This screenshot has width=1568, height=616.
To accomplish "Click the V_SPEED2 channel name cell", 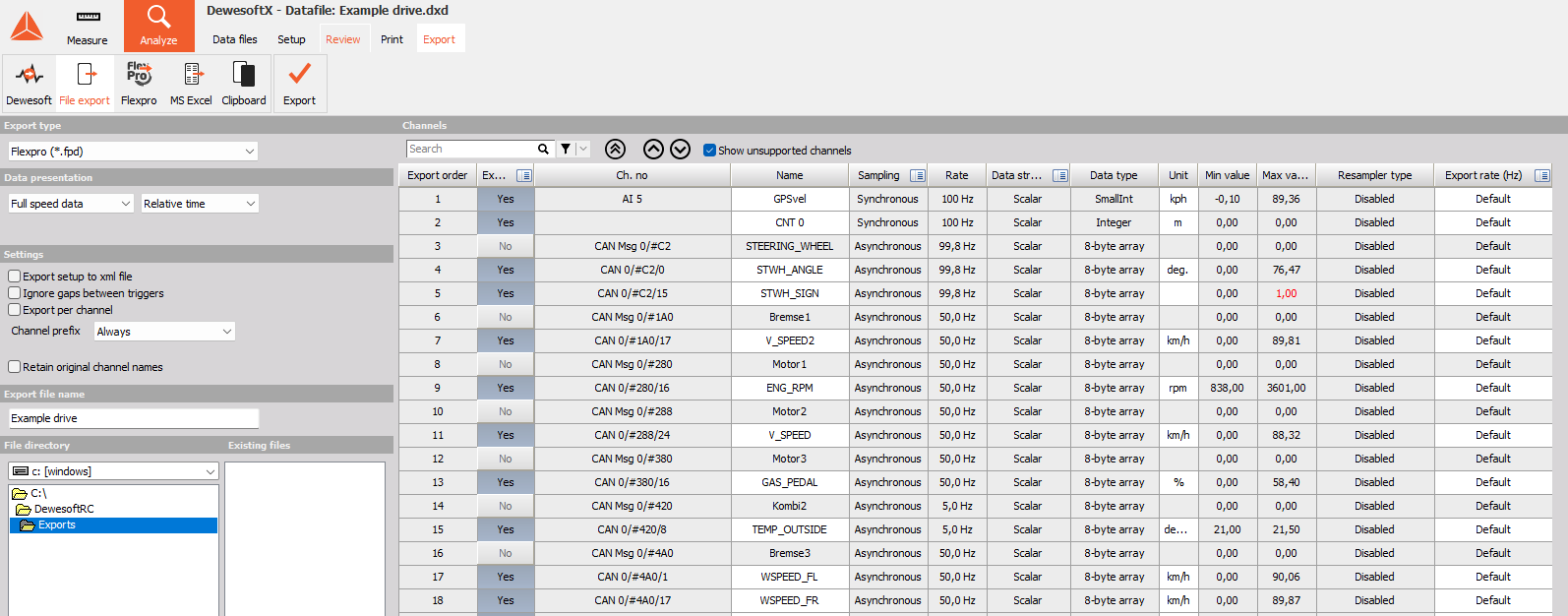I will point(790,340).
